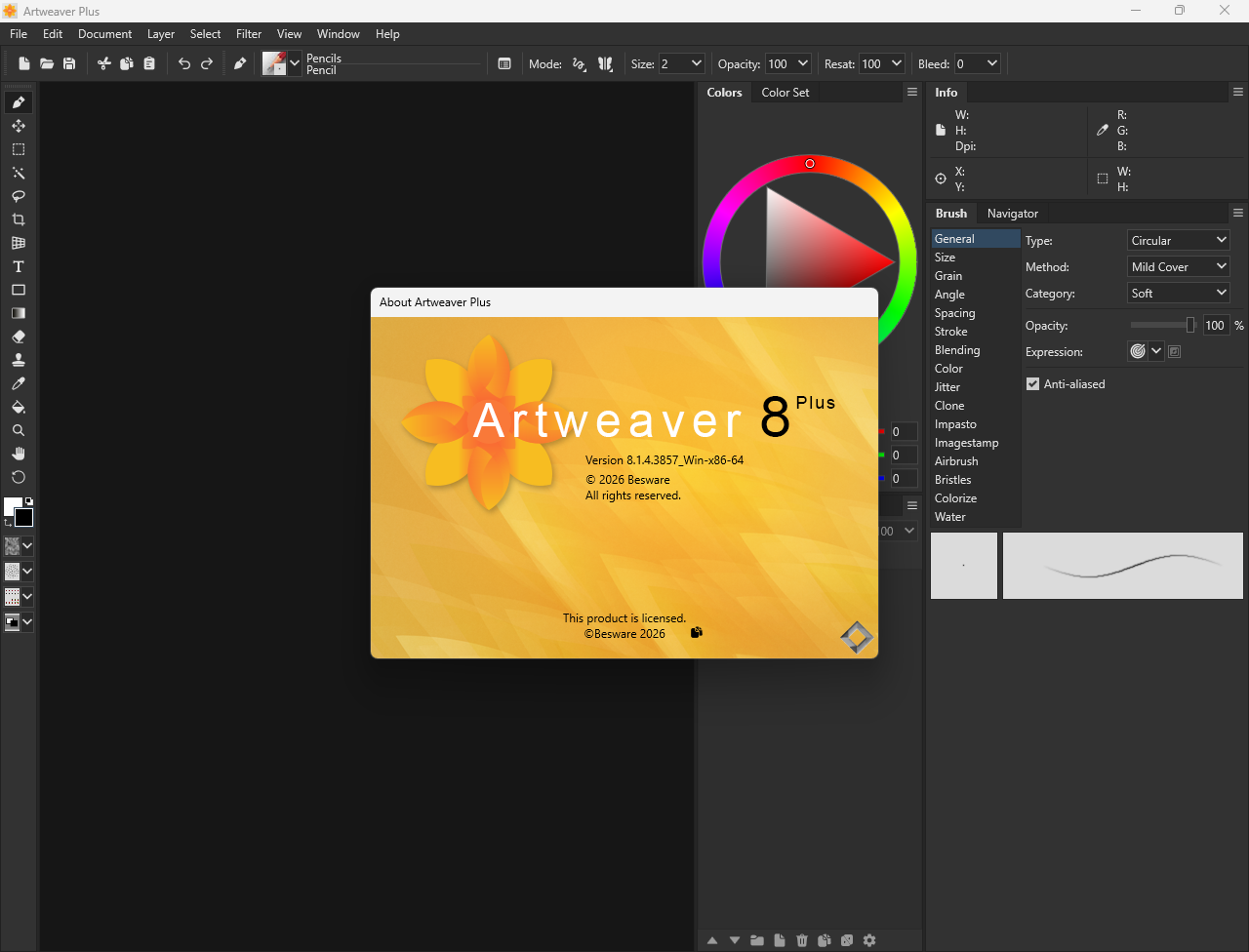Click the Undo arrow icon

click(184, 63)
